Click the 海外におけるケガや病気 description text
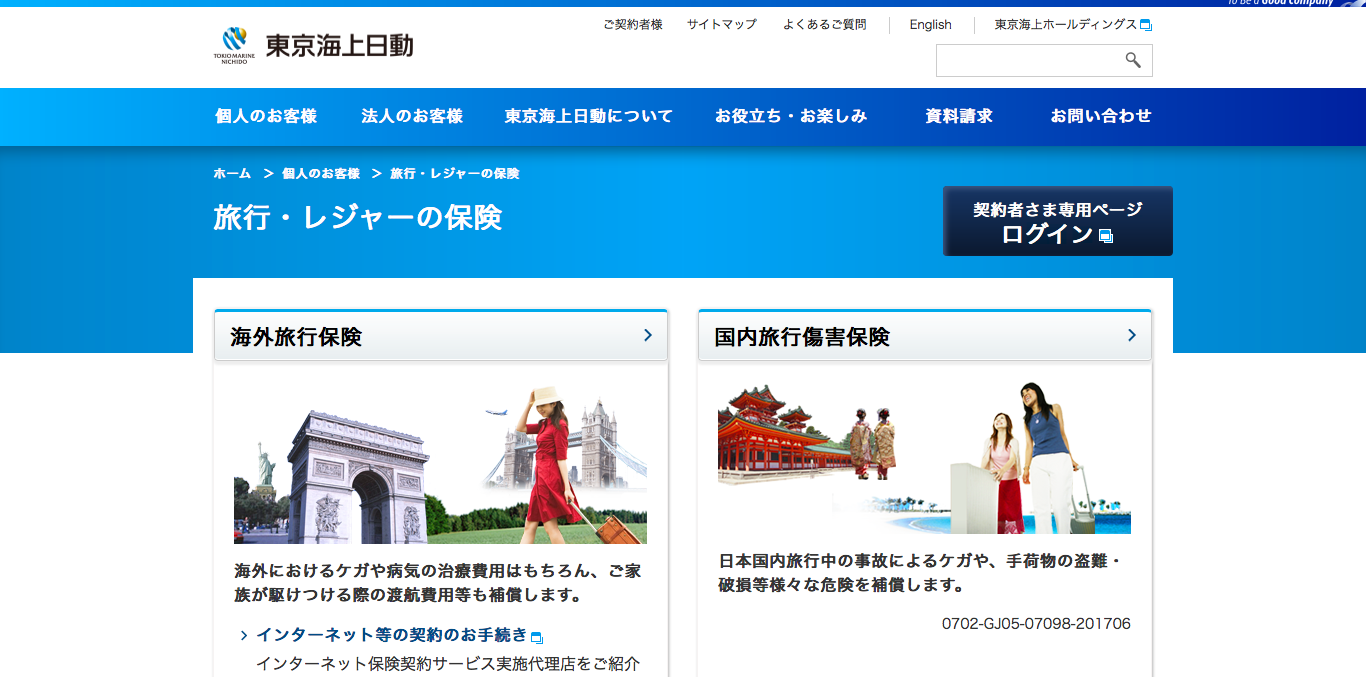Image resolution: width=1366 pixels, height=677 pixels. (x=438, y=583)
